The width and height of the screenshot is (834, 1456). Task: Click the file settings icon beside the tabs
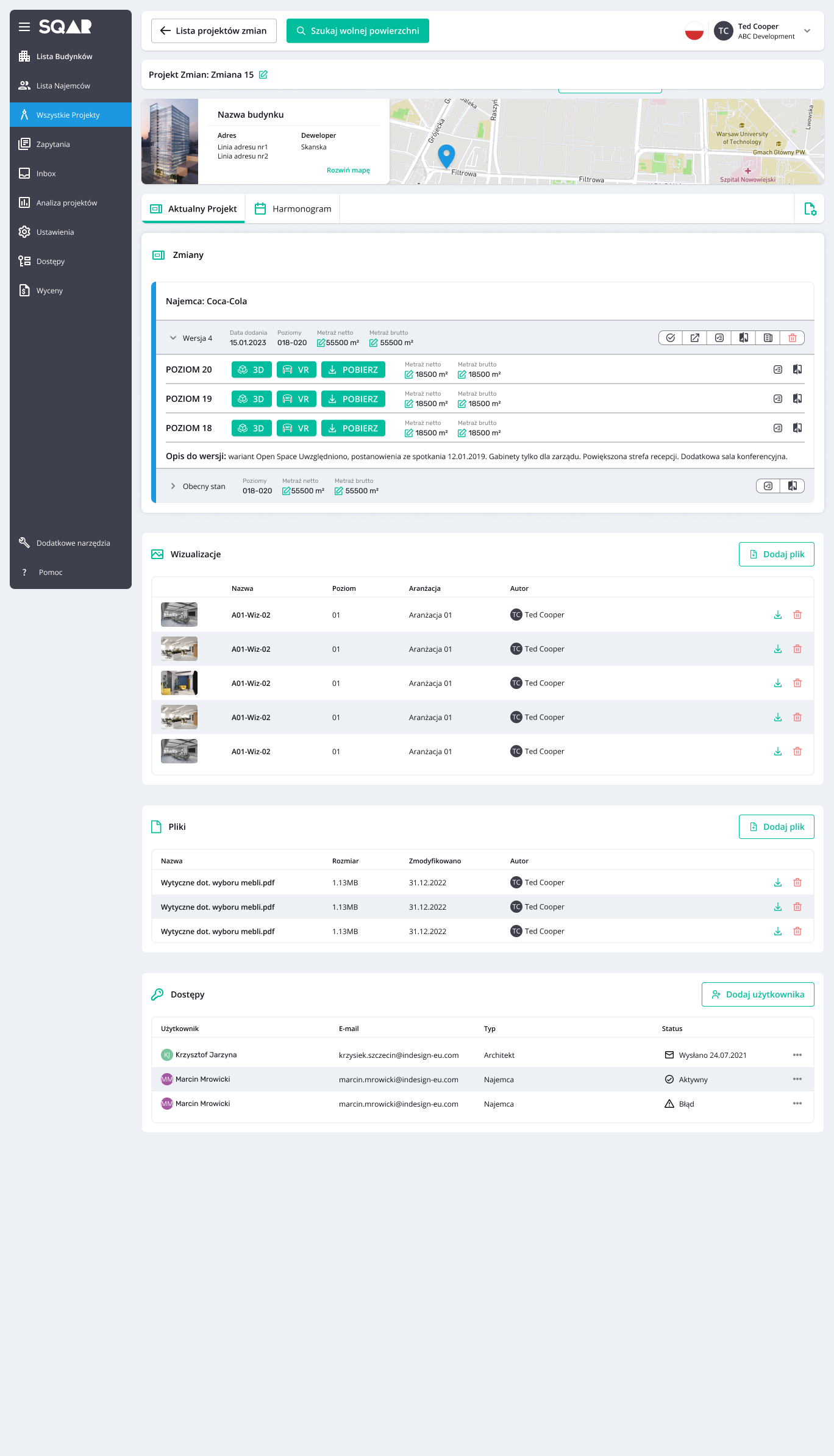coord(810,209)
